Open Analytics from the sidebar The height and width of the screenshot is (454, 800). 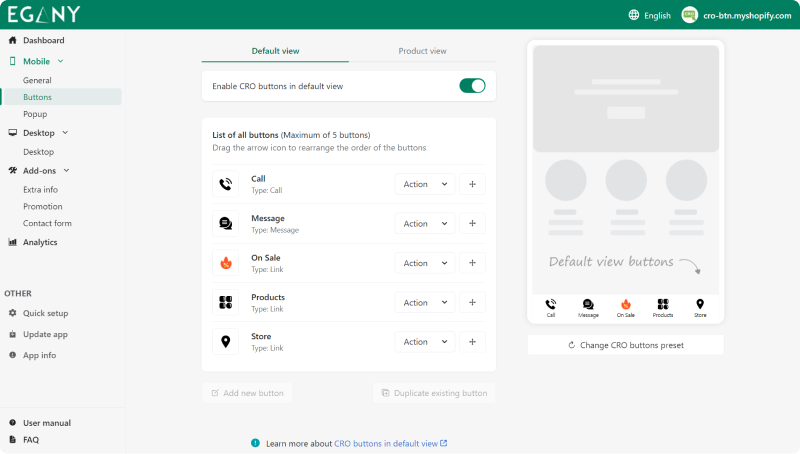[40, 242]
